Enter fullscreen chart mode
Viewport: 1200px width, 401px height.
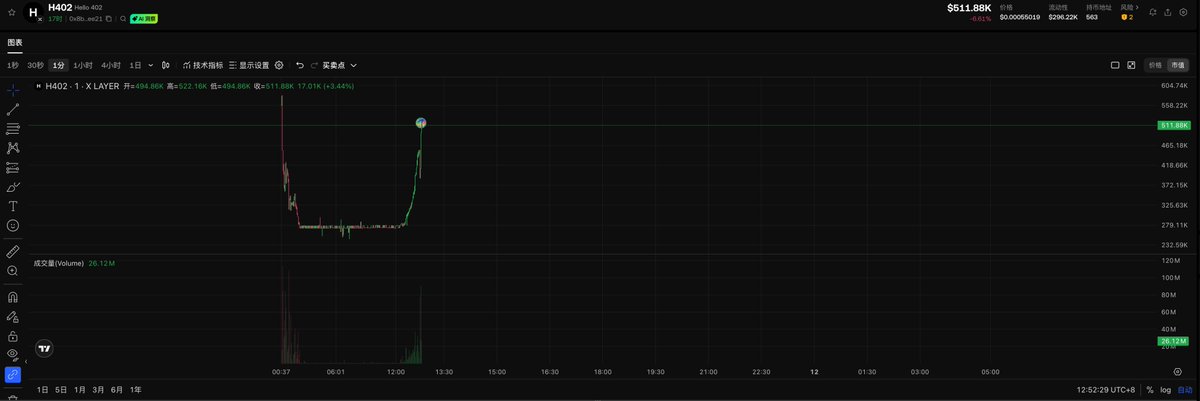[x=1132, y=65]
